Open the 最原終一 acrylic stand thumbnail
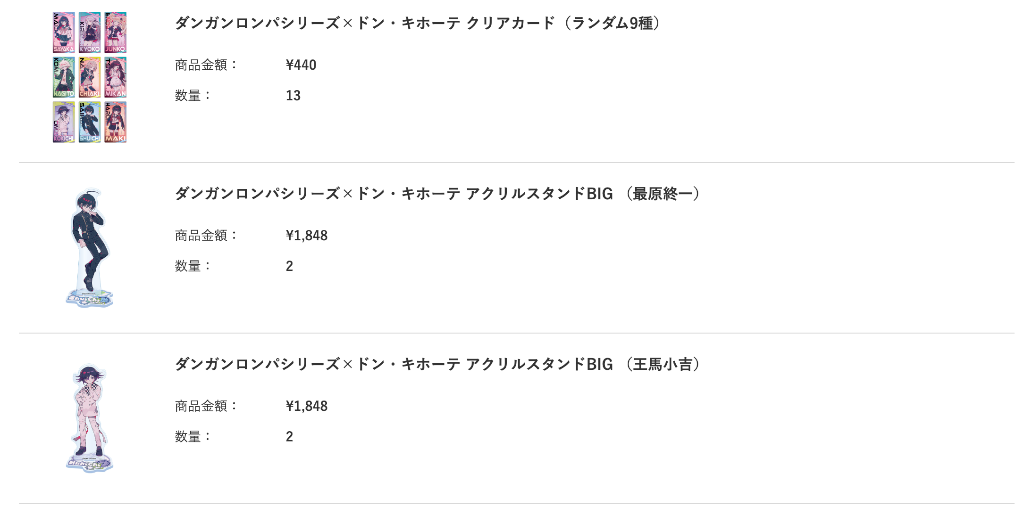The image size is (1024, 506). tap(89, 248)
